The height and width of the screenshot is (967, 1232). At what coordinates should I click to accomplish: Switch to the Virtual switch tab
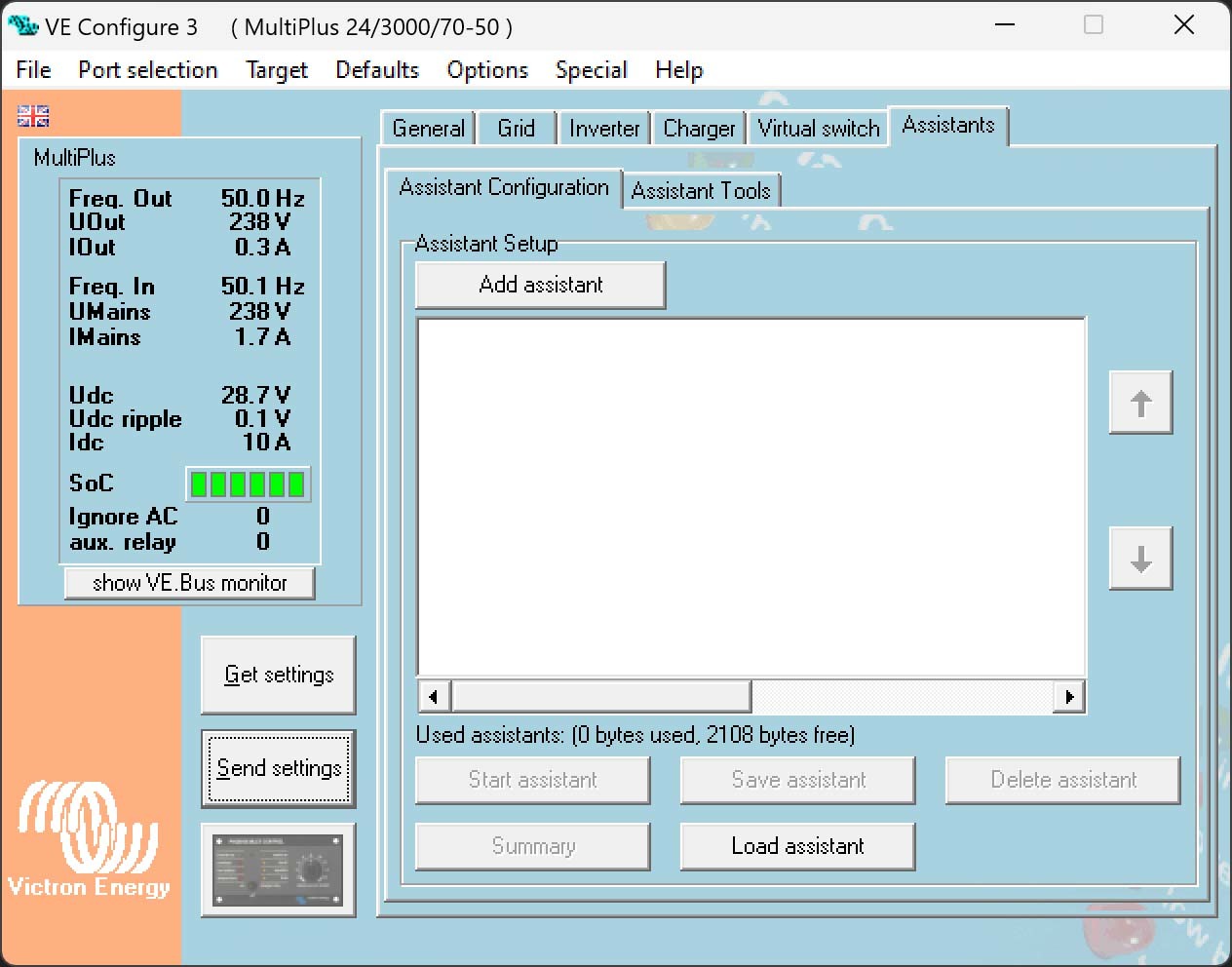click(x=818, y=129)
